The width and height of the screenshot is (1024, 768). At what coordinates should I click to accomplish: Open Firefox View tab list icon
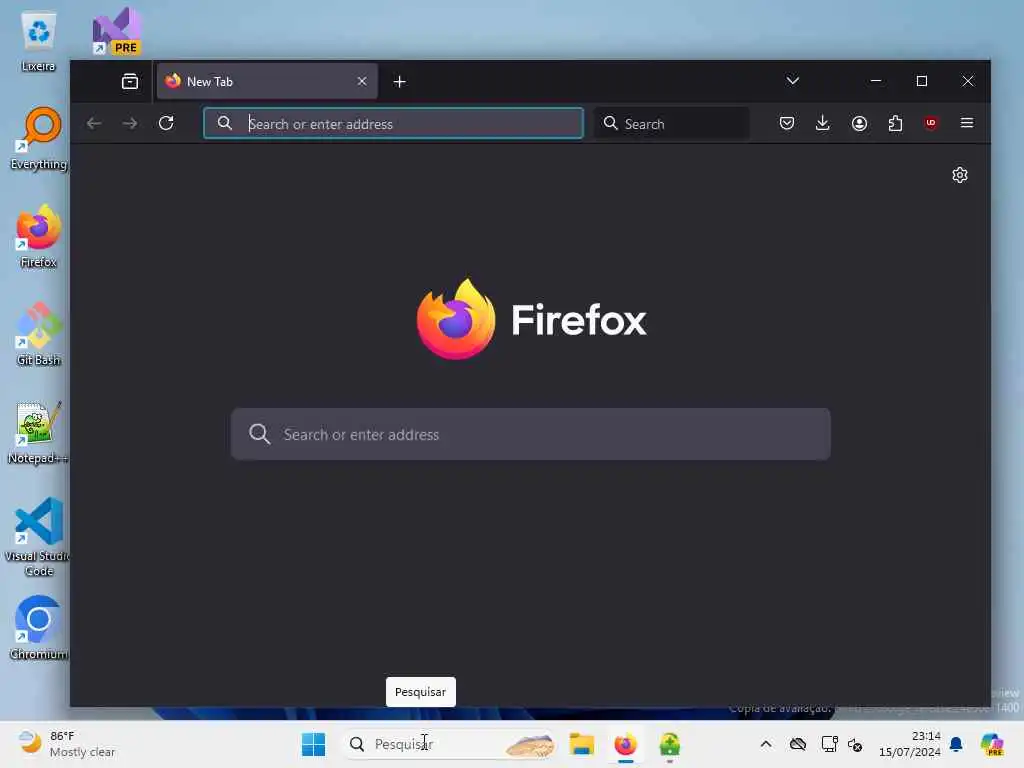[130, 82]
